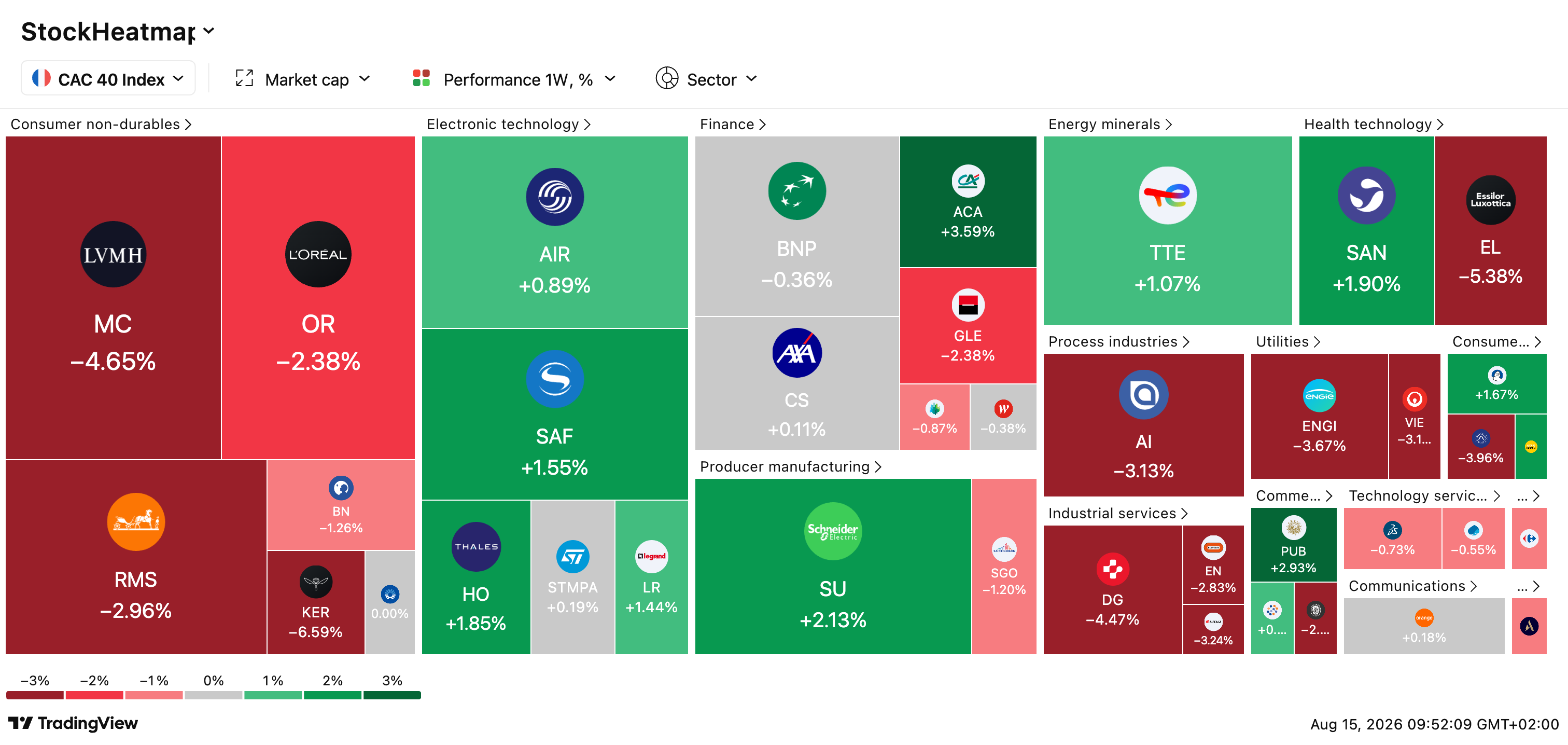
Task: Expand the Electronic technology sector
Action: click(508, 125)
